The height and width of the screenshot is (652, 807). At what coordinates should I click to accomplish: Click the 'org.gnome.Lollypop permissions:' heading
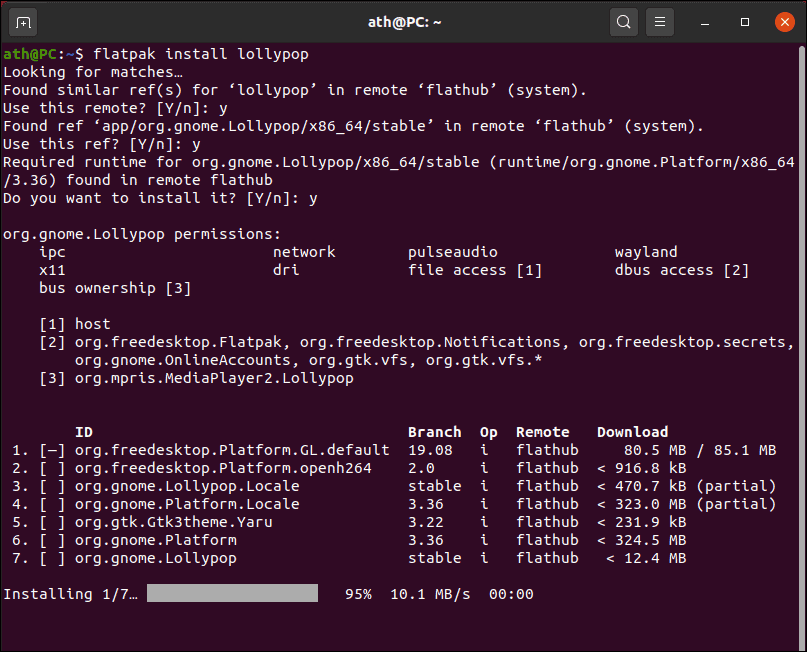tap(142, 234)
